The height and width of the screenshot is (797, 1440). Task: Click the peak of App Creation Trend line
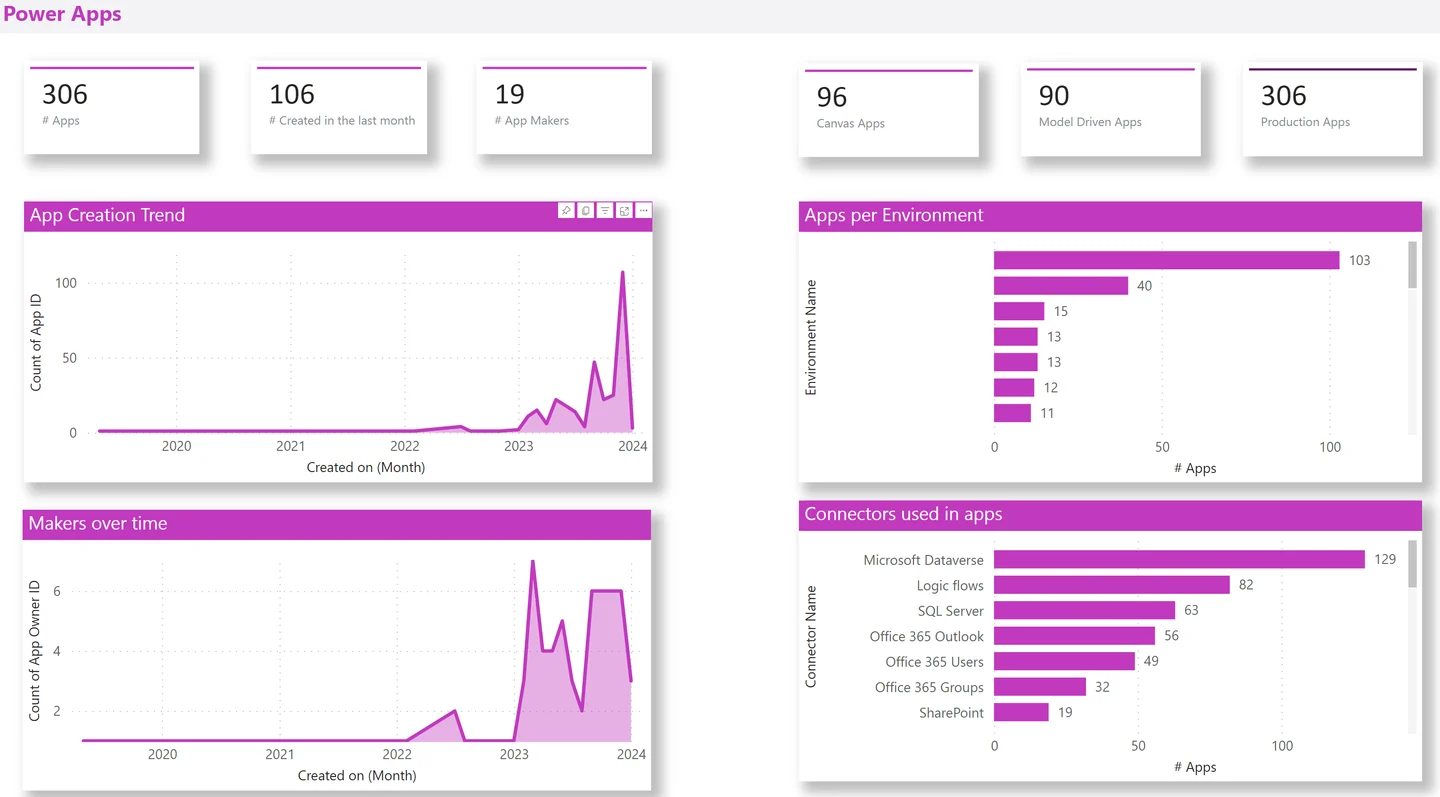tap(623, 272)
